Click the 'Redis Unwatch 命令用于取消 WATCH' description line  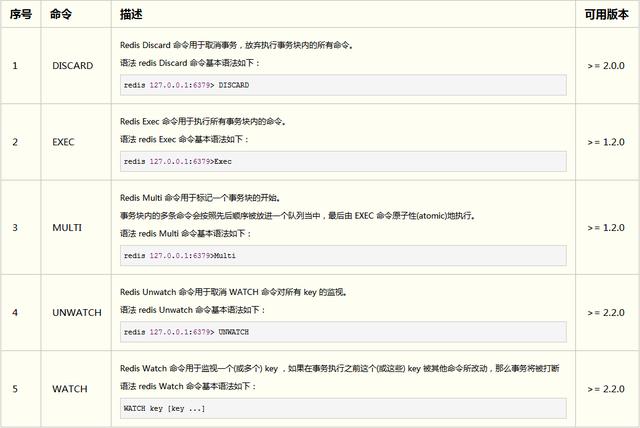[233, 292]
